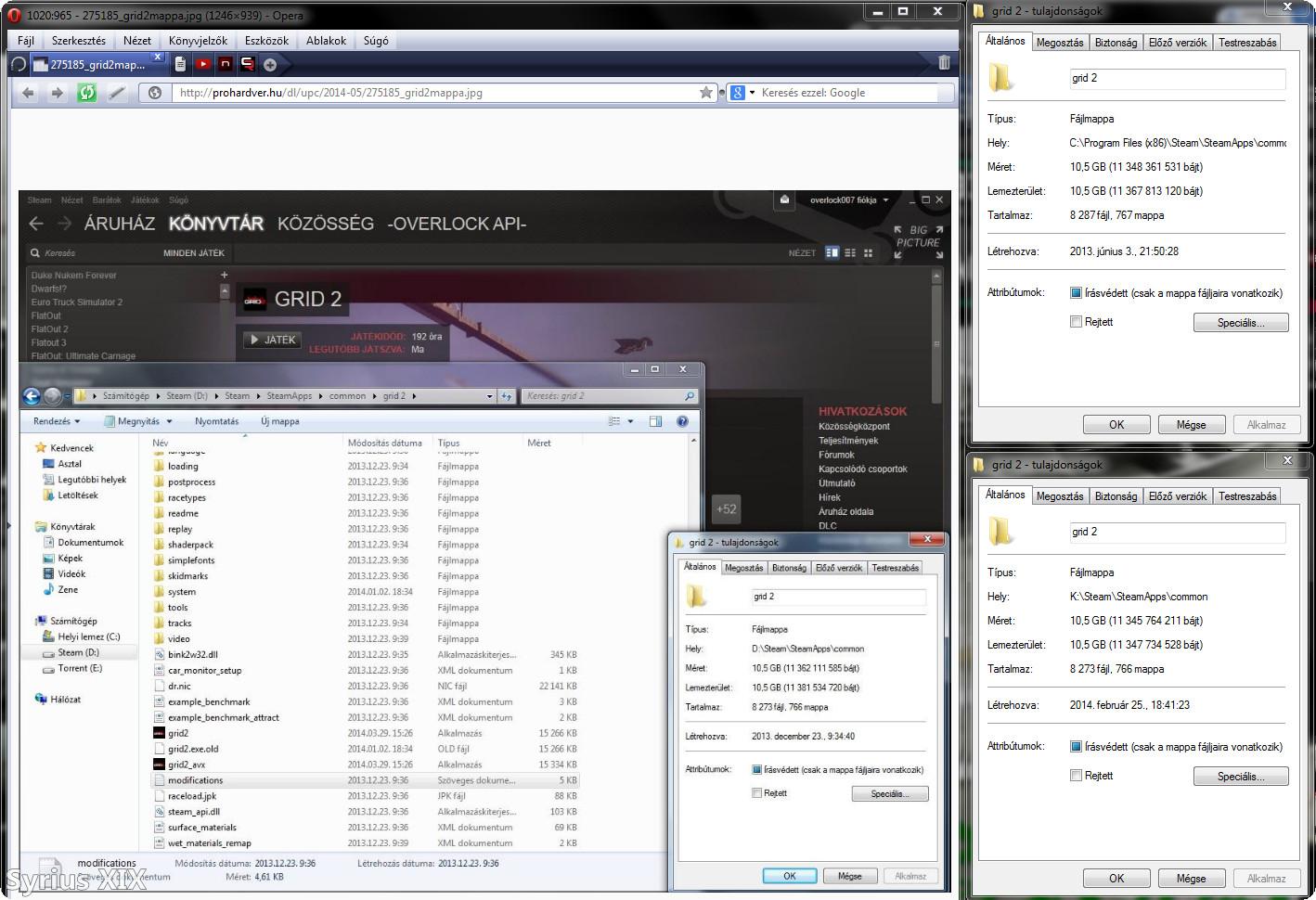1316x900 pixels.
Task: Click Steam grid view icon next to NÉZET
Action: click(x=868, y=252)
